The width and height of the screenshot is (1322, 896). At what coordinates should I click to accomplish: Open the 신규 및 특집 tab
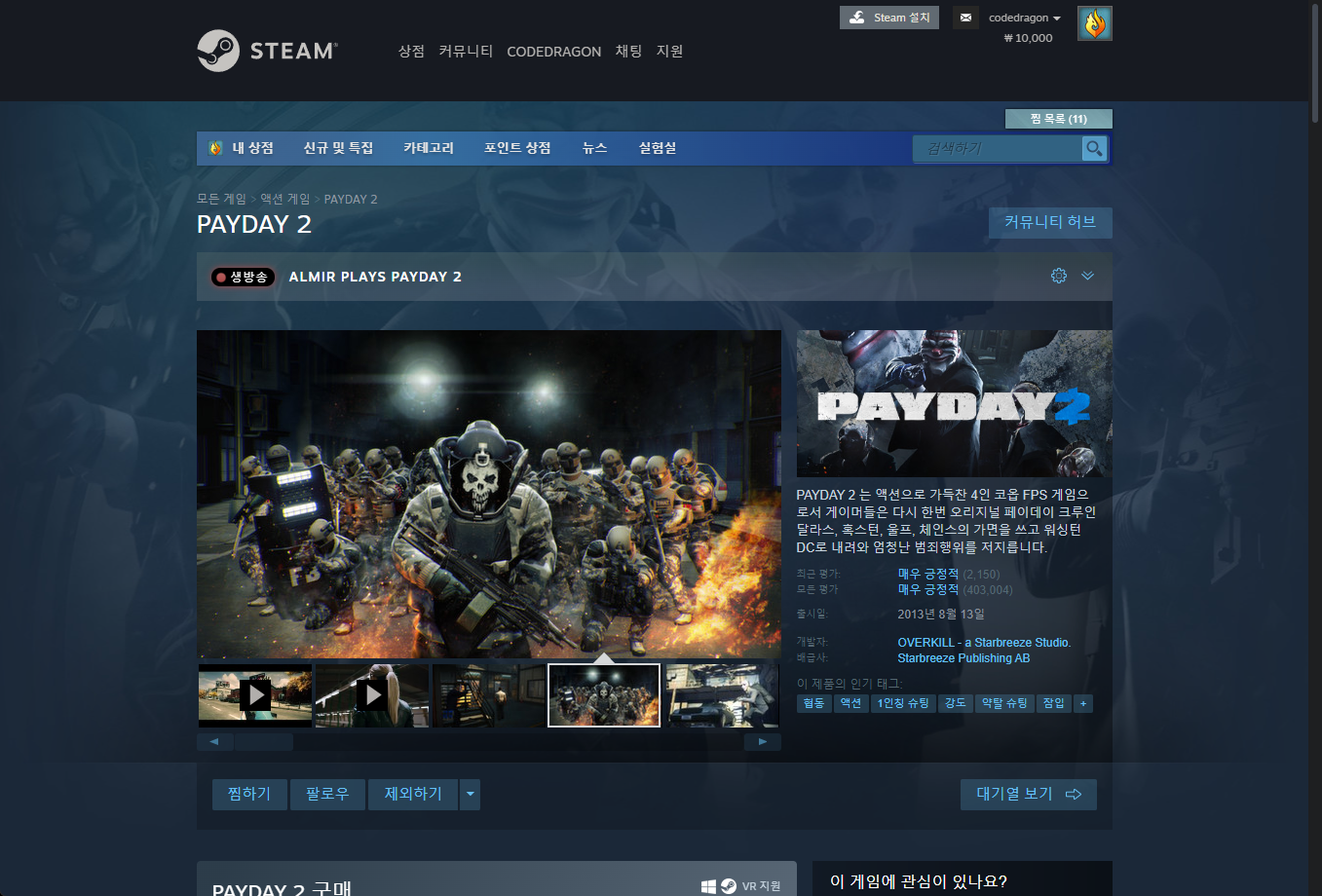338,148
